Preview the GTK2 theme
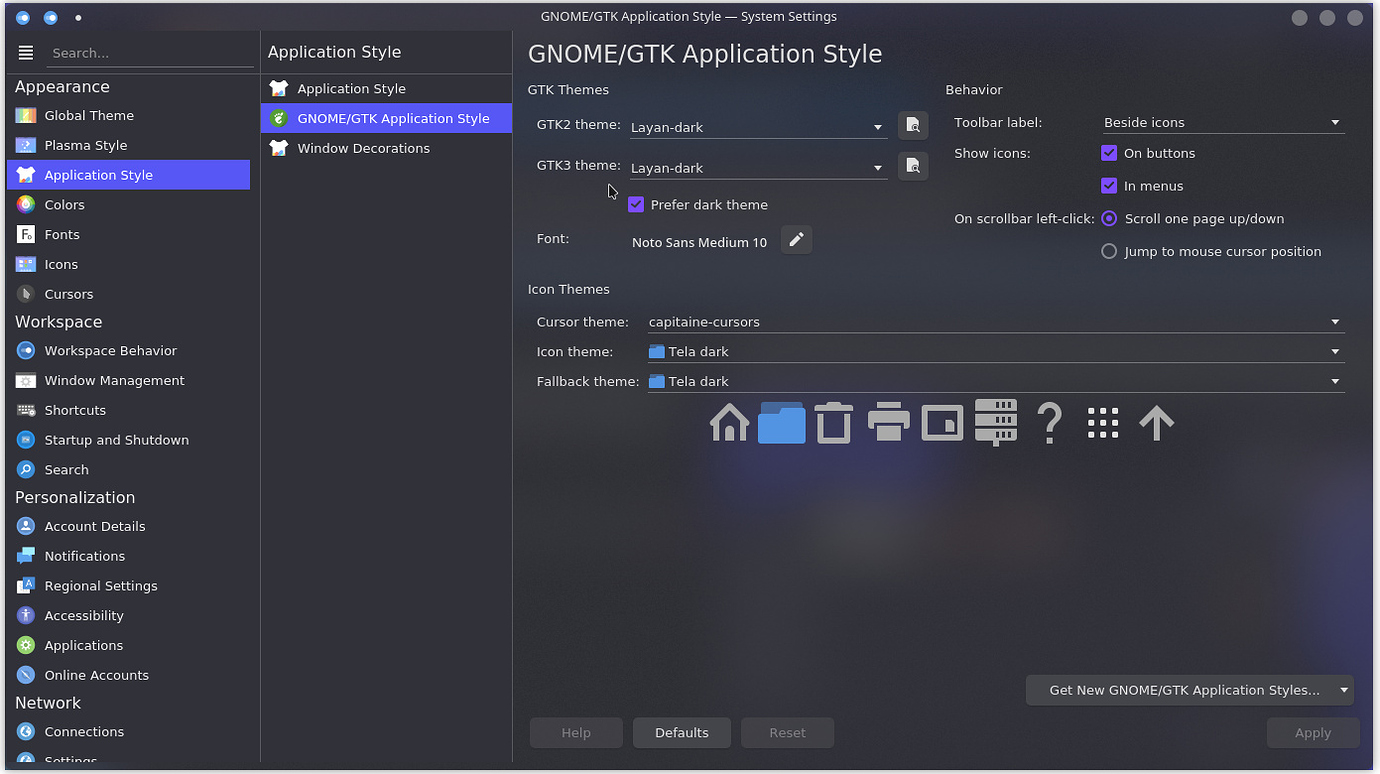 (913, 125)
